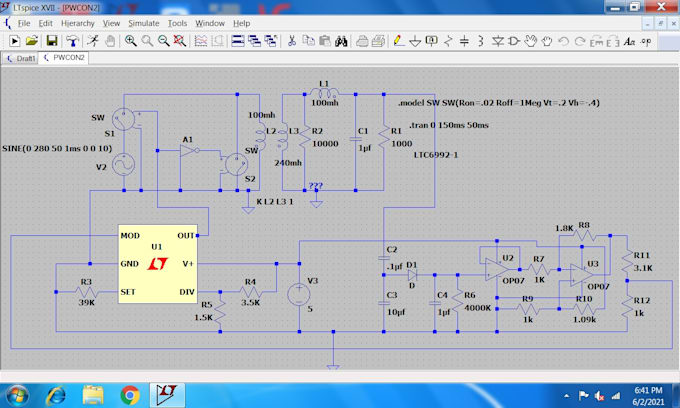
Task: Click the Tile windows vertically icon
Action: 254,41
